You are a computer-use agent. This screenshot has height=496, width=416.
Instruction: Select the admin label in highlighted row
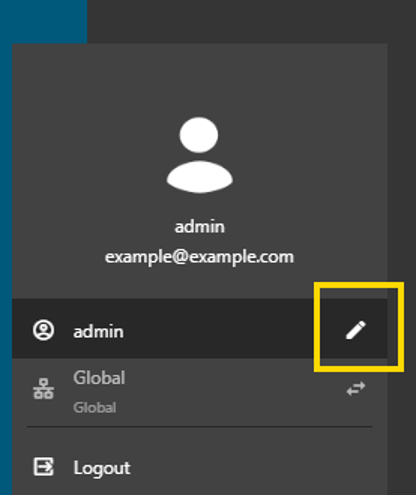click(98, 332)
